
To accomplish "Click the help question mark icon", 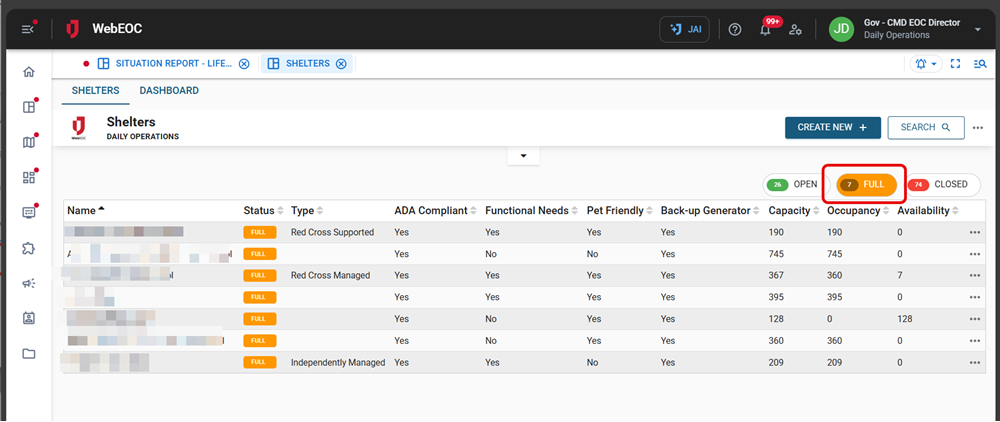I will [x=735, y=29].
